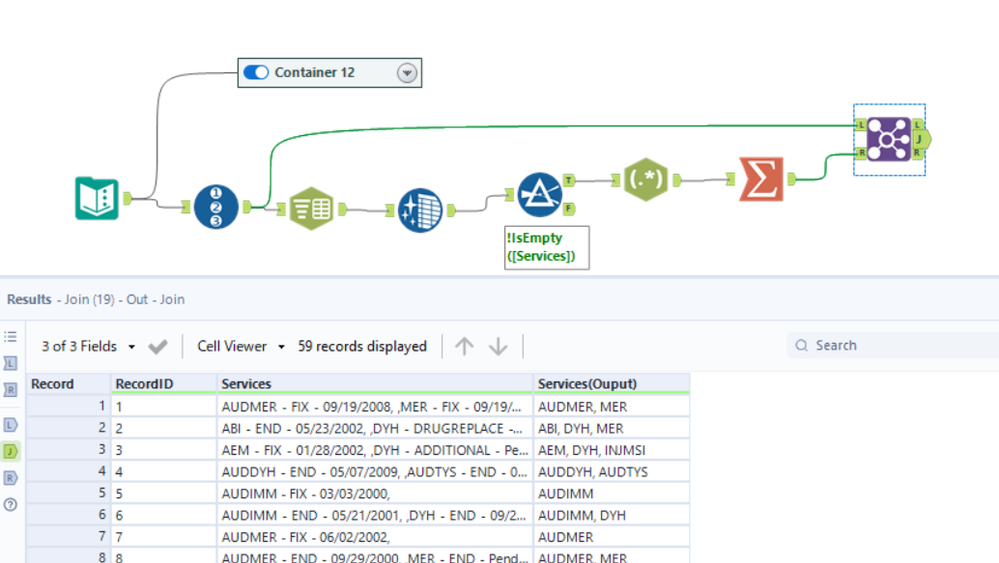The height and width of the screenshot is (563, 999).
Task: Show the R output anchor data in Results
Action: (10, 478)
